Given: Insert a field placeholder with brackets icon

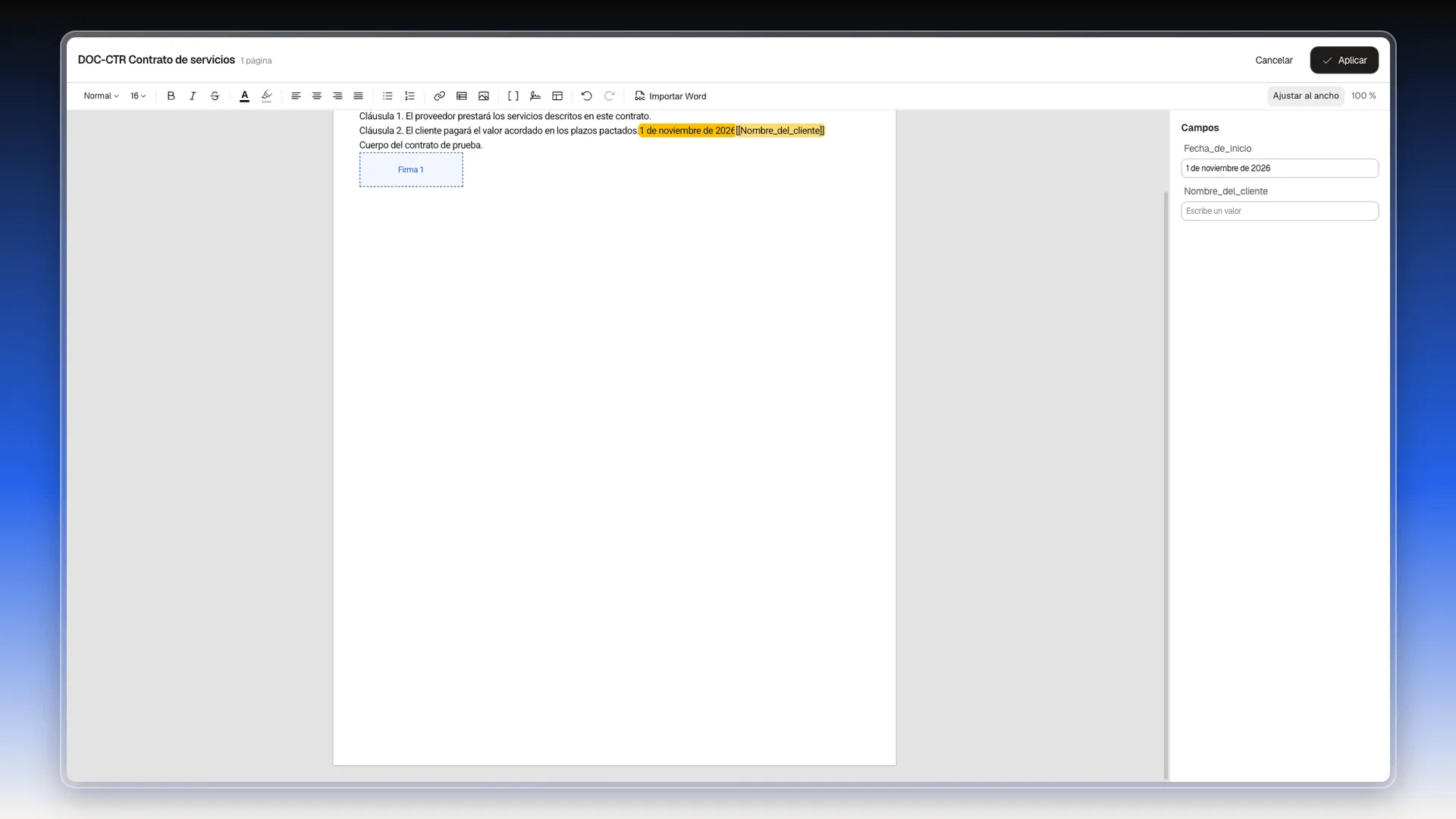Looking at the screenshot, I should (513, 96).
